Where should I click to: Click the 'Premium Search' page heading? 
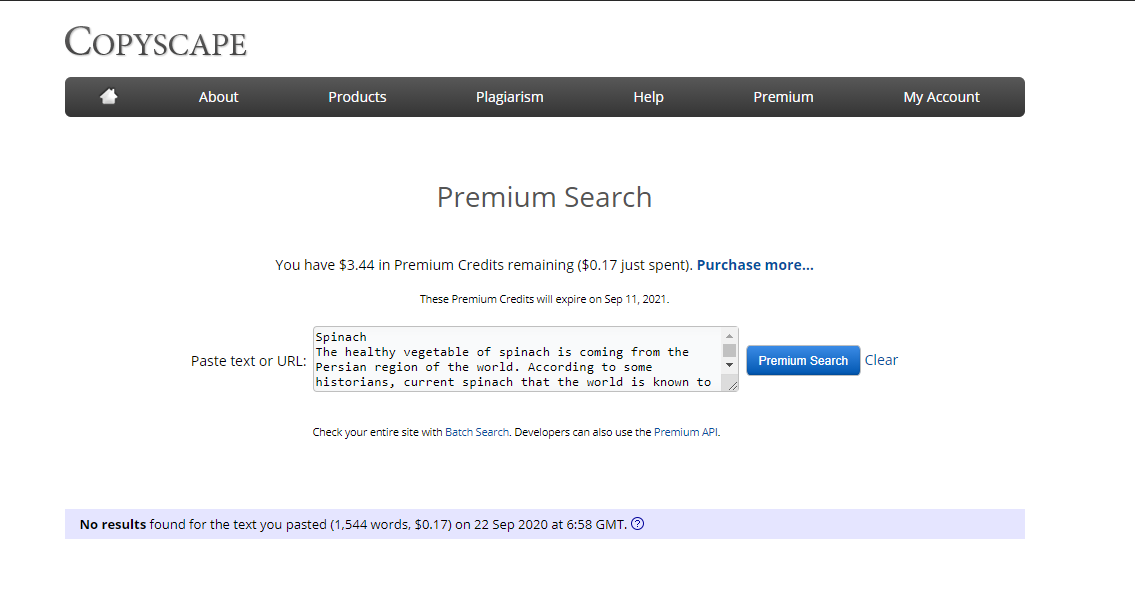pyautogui.click(x=544, y=197)
